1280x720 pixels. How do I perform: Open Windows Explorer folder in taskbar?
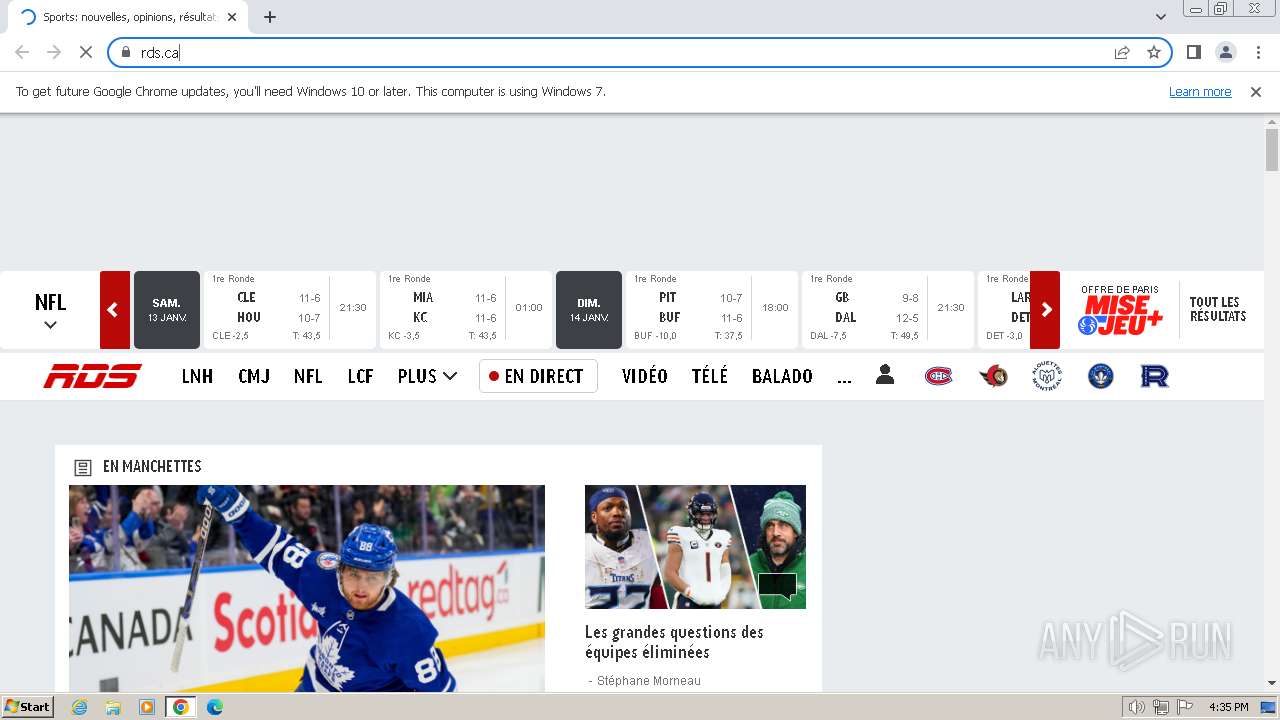(113, 707)
